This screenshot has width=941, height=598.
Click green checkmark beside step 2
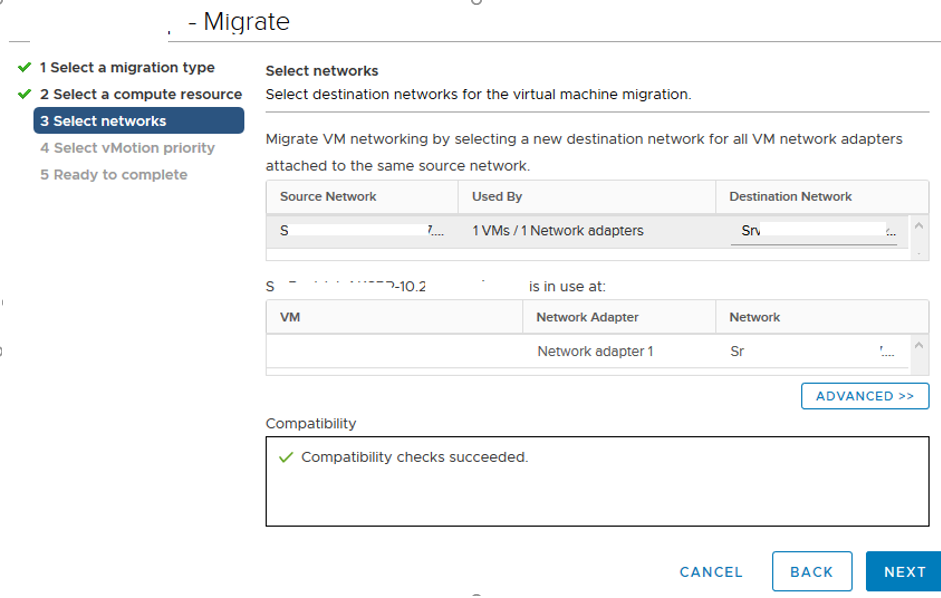[x=22, y=92]
